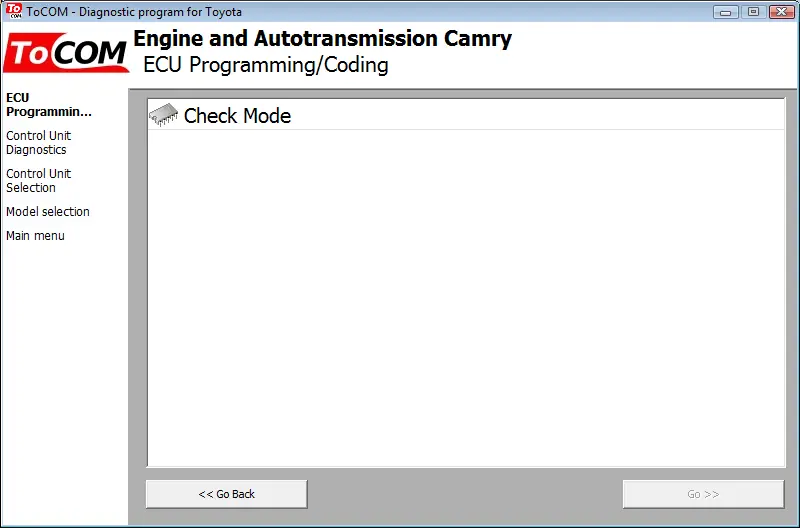Close the ToCOM diagnostic program window
Image resolution: width=800 pixels, height=528 pixels.
(x=781, y=12)
